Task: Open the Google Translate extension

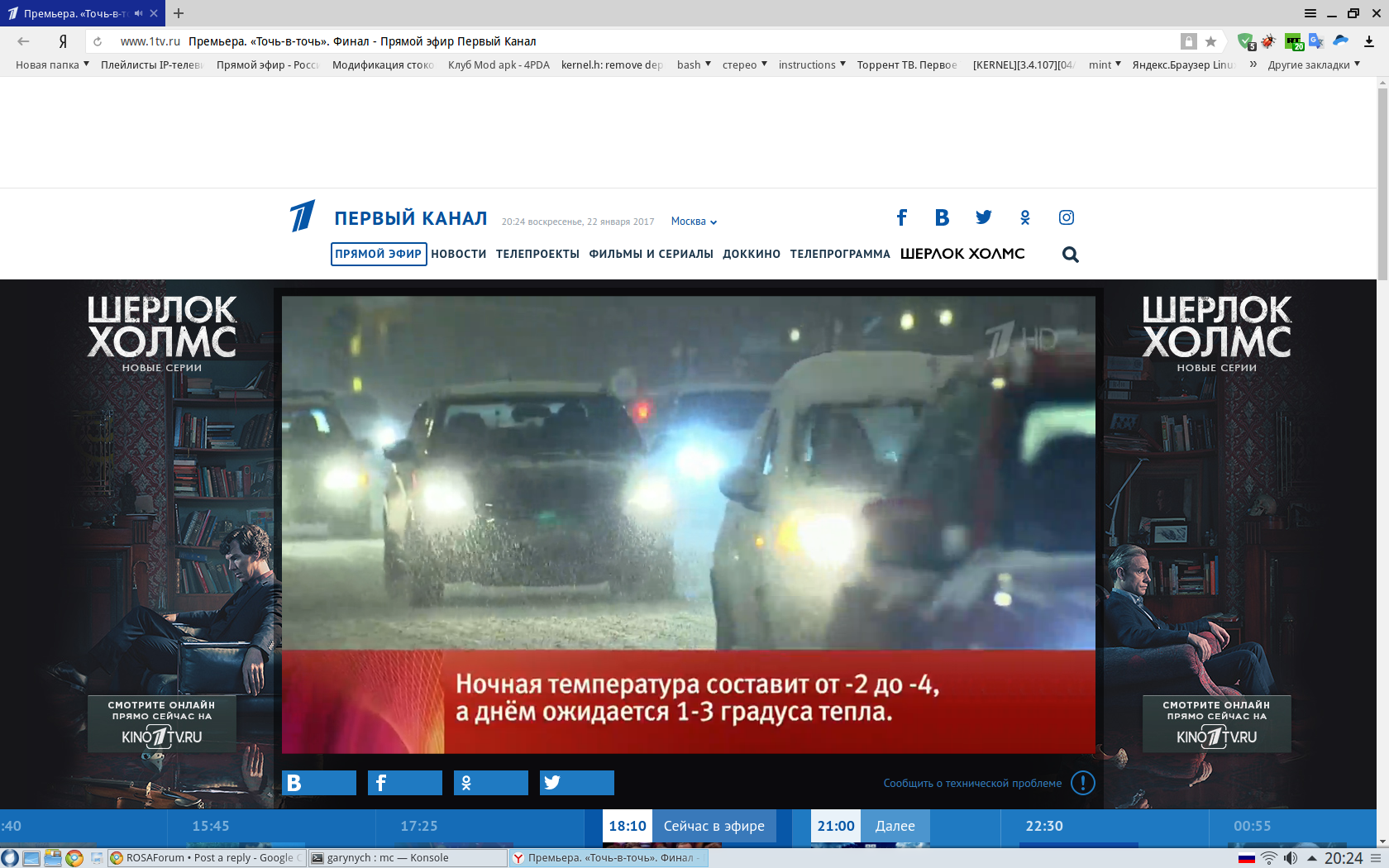Action: [1316, 41]
